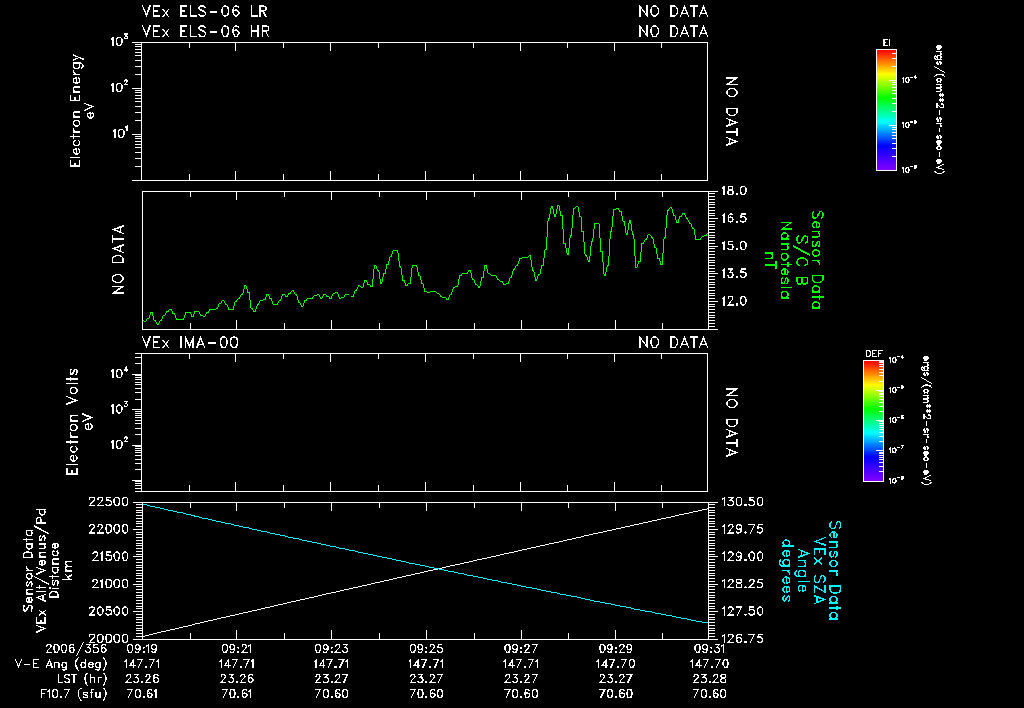
Task: Click the 15.0 nT axis tick label
Action: pyautogui.click(x=734, y=246)
